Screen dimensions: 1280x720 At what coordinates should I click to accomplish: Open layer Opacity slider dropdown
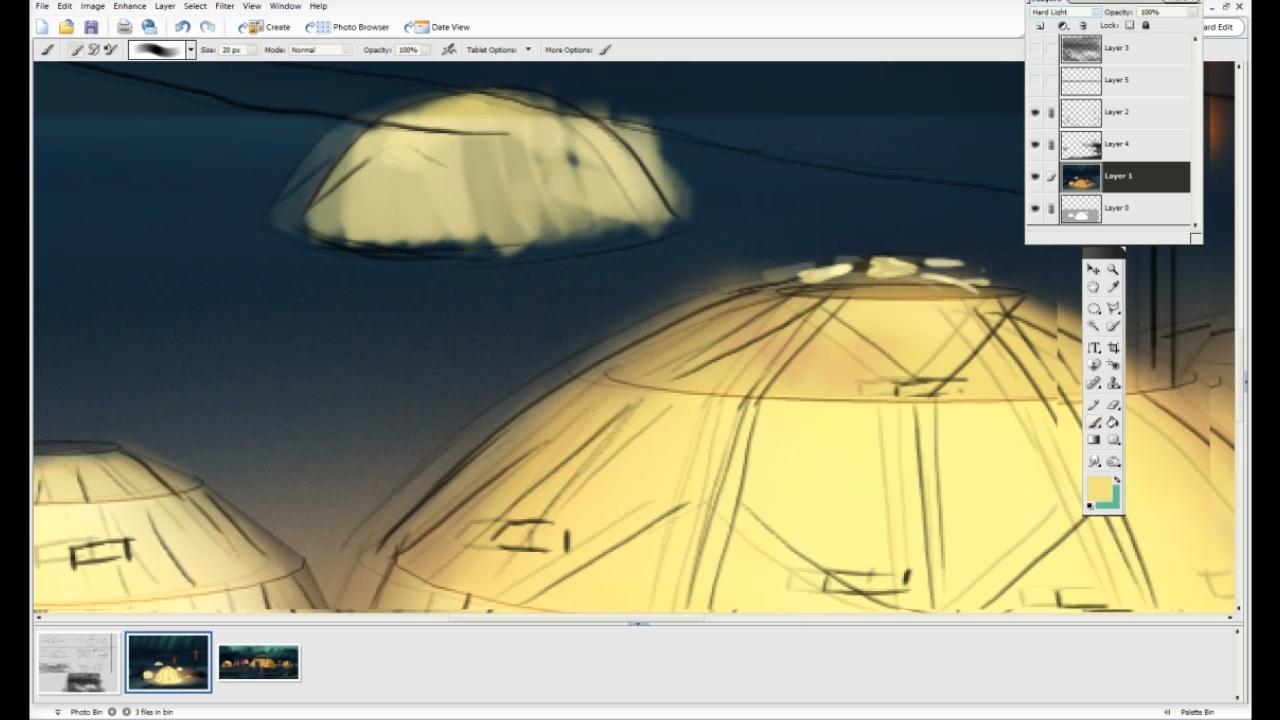pos(1192,12)
